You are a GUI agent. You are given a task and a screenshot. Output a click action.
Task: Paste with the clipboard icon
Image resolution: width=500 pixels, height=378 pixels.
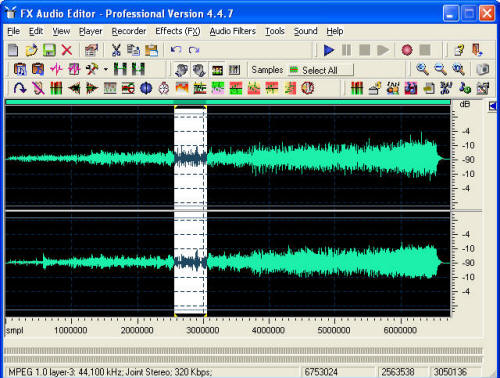[152, 50]
